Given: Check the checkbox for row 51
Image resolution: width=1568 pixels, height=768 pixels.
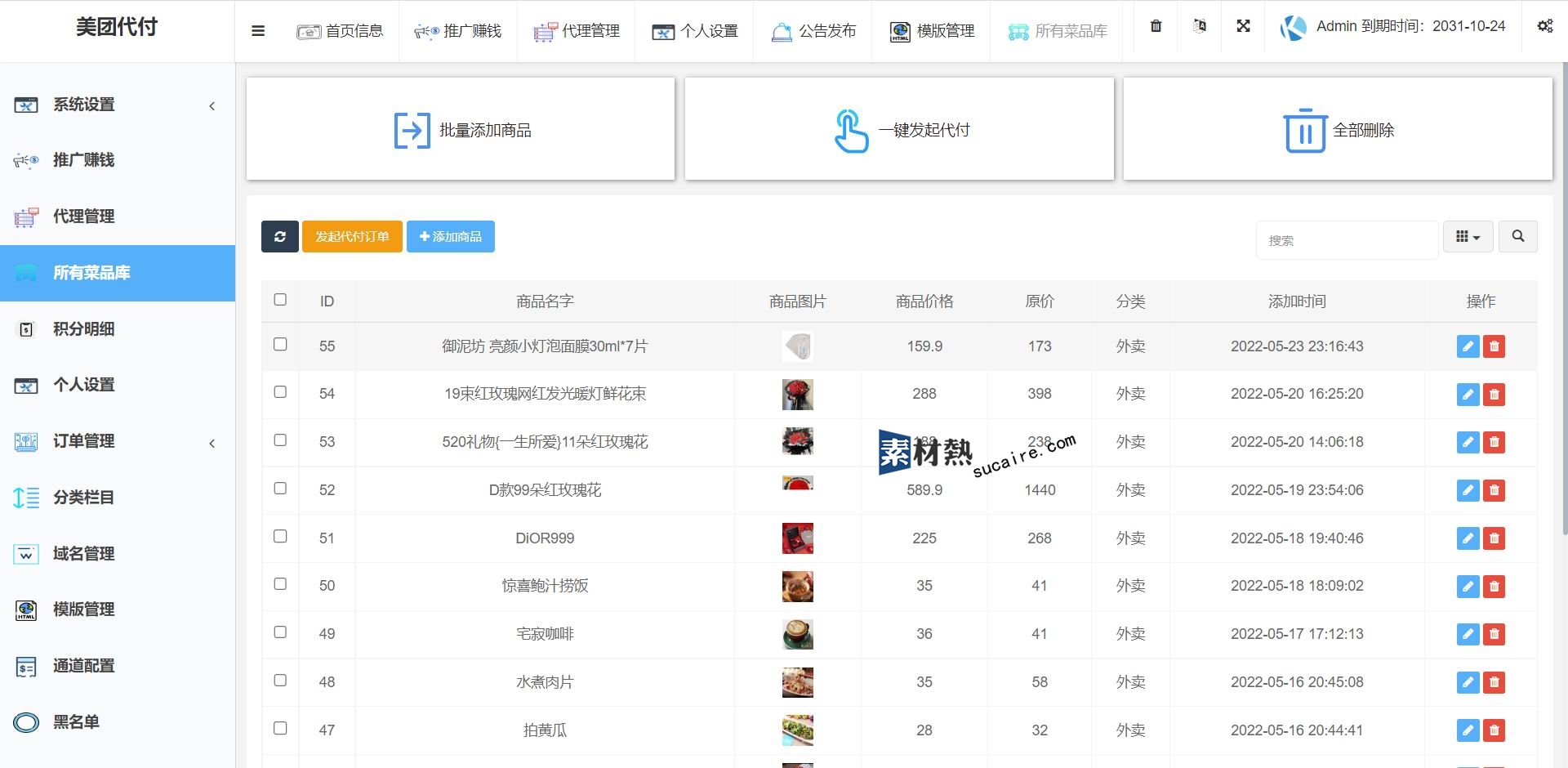Looking at the screenshot, I should pos(280,537).
